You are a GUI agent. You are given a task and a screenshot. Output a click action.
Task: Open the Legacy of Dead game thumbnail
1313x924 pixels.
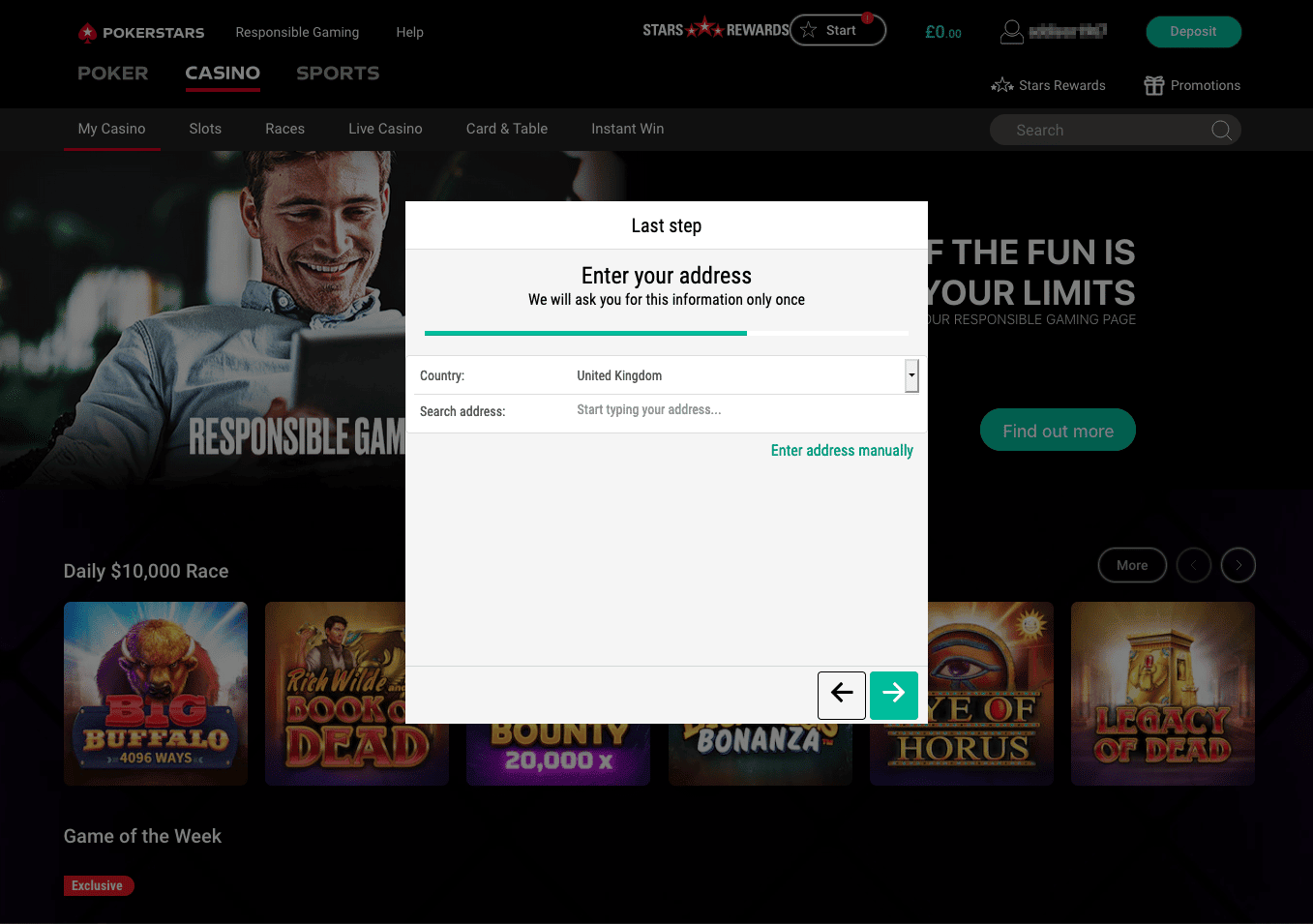pos(1163,693)
